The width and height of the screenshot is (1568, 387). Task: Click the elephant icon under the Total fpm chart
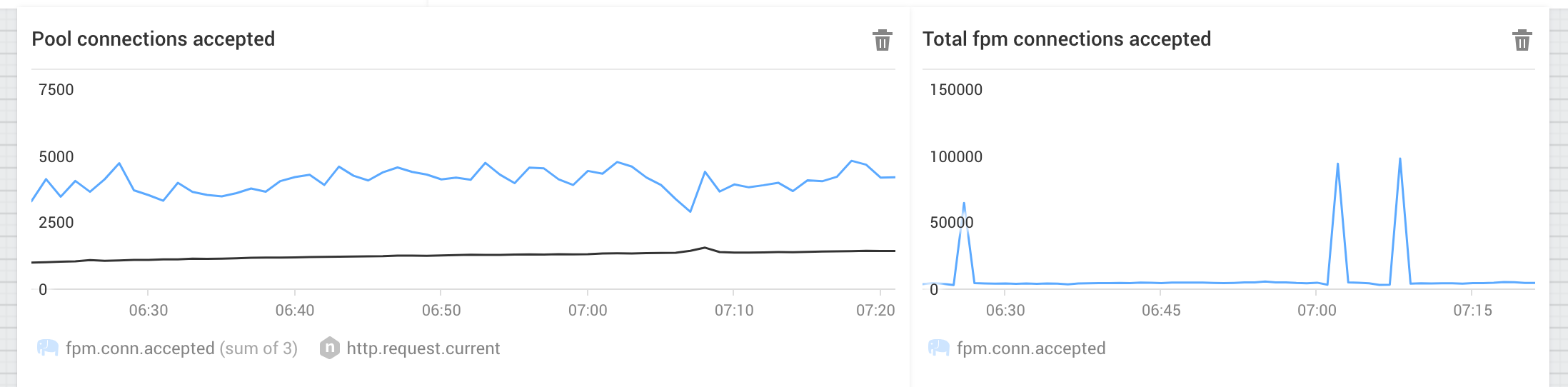coord(938,348)
